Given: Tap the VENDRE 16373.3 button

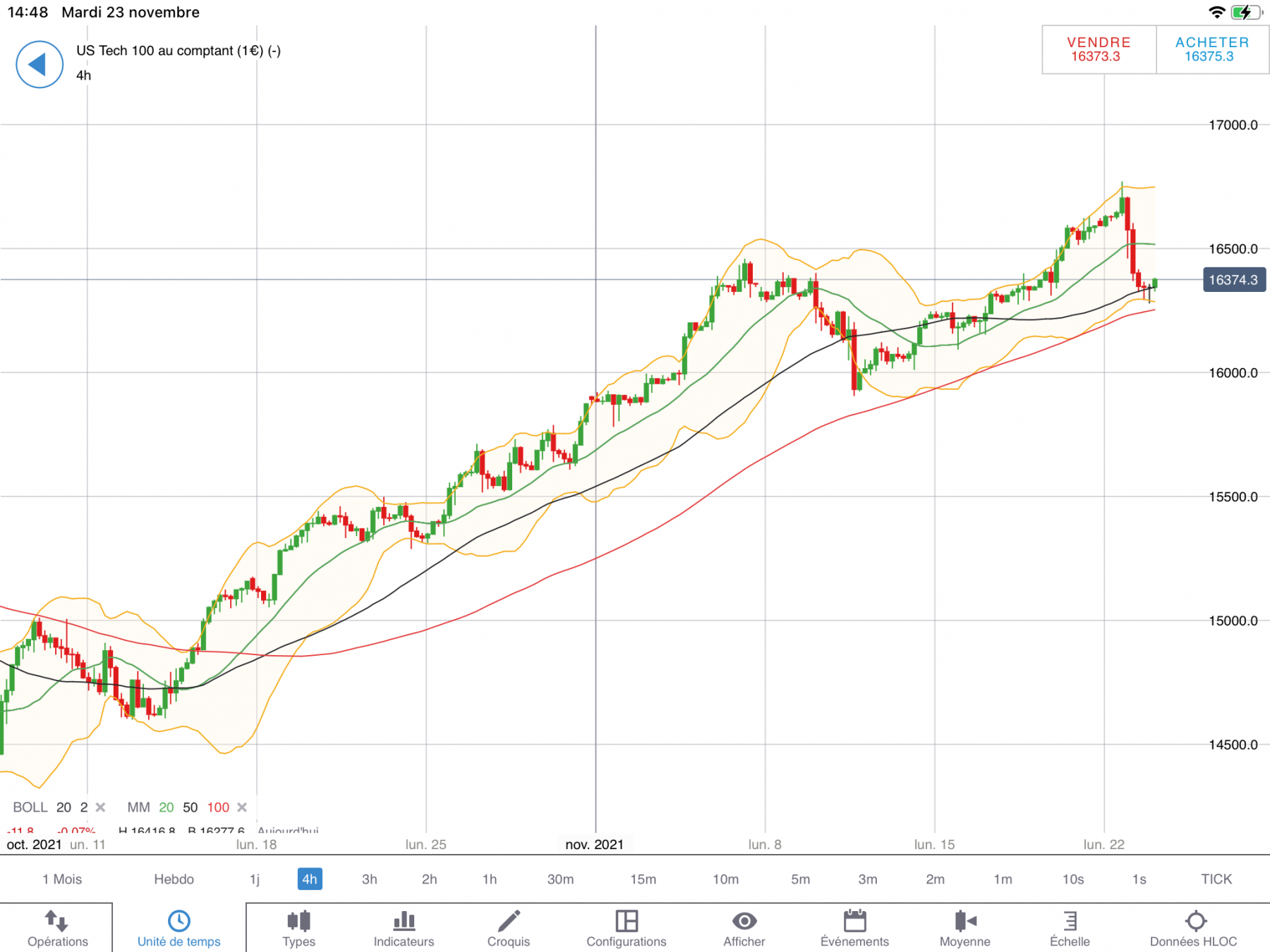Looking at the screenshot, I should [x=1099, y=49].
